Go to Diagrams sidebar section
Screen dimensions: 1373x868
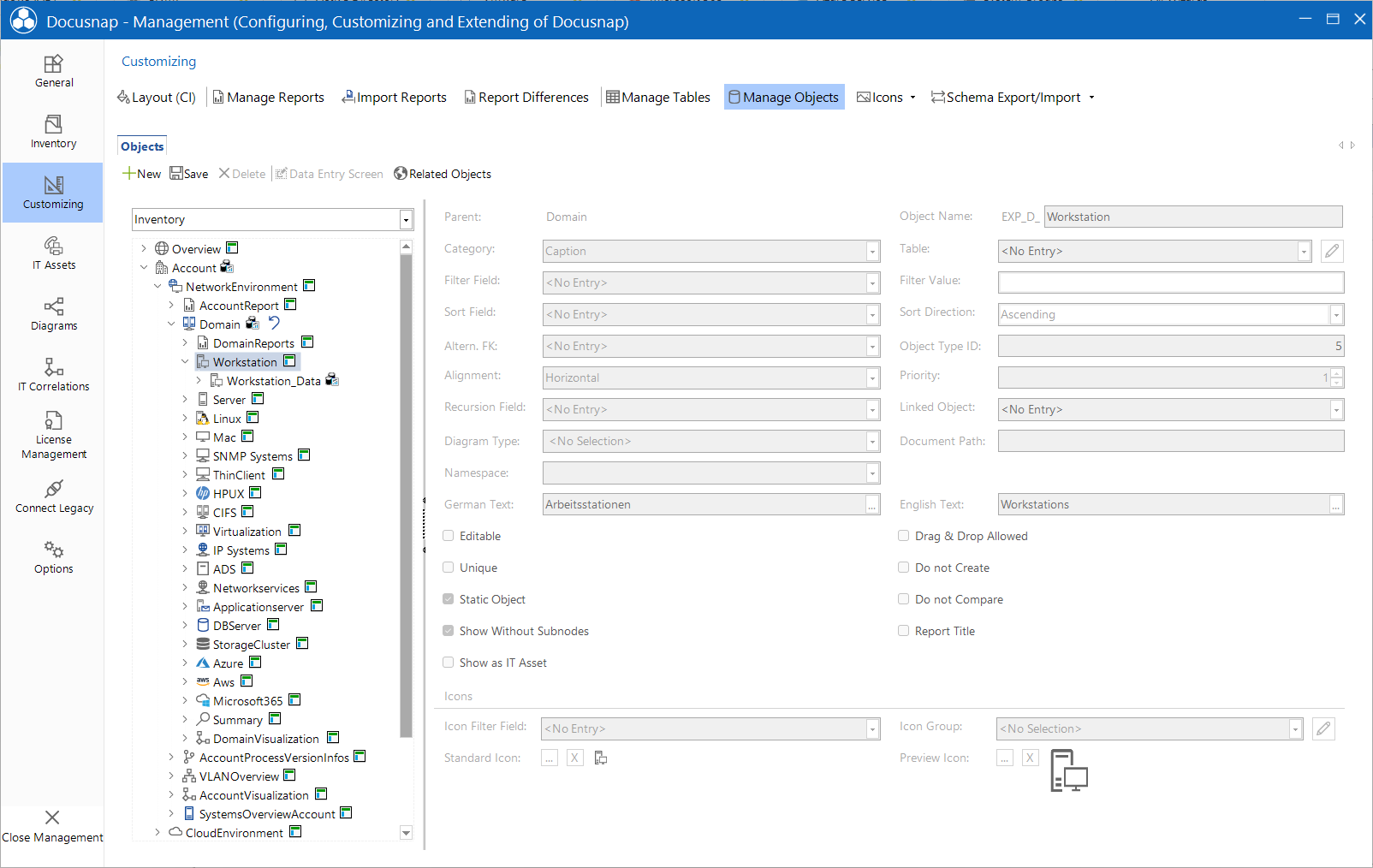[53, 314]
